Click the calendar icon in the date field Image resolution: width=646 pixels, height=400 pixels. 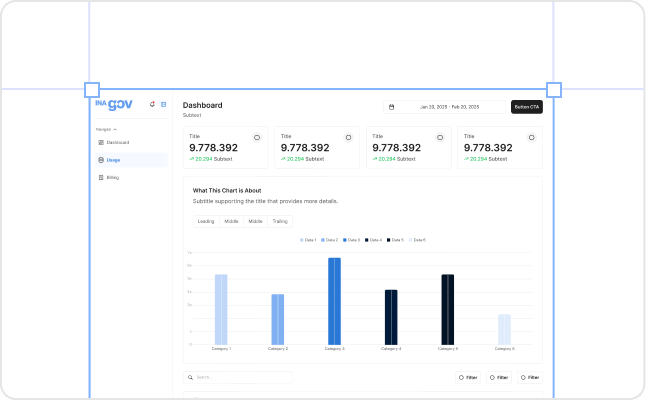click(x=391, y=107)
